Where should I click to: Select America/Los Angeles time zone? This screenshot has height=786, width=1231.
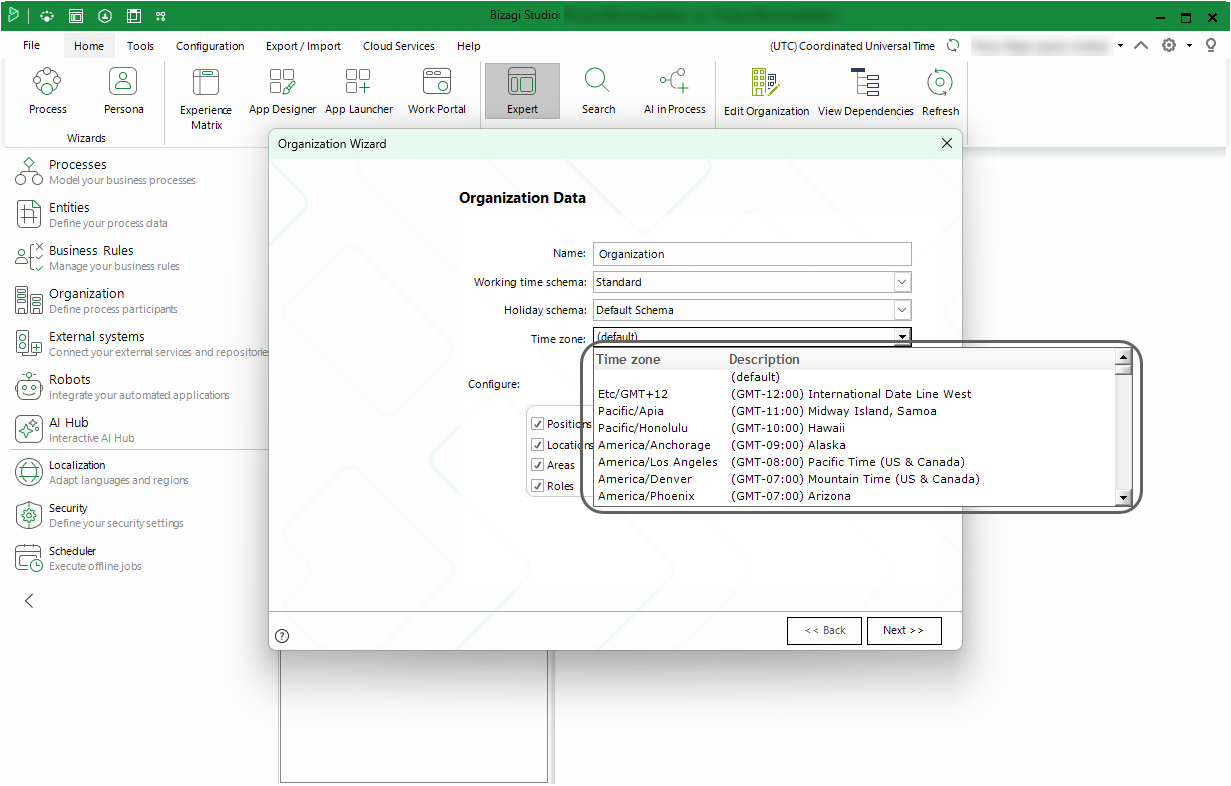point(855,462)
